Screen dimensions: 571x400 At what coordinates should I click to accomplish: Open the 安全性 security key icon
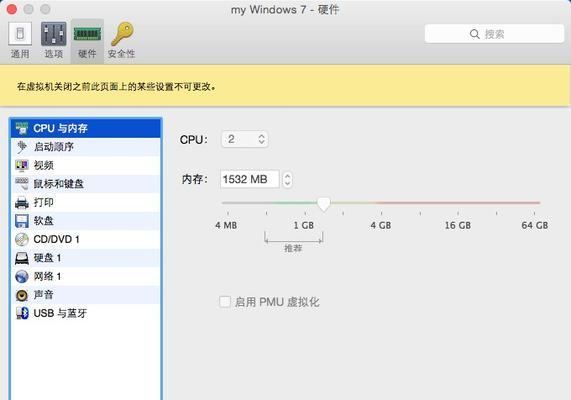(122, 34)
